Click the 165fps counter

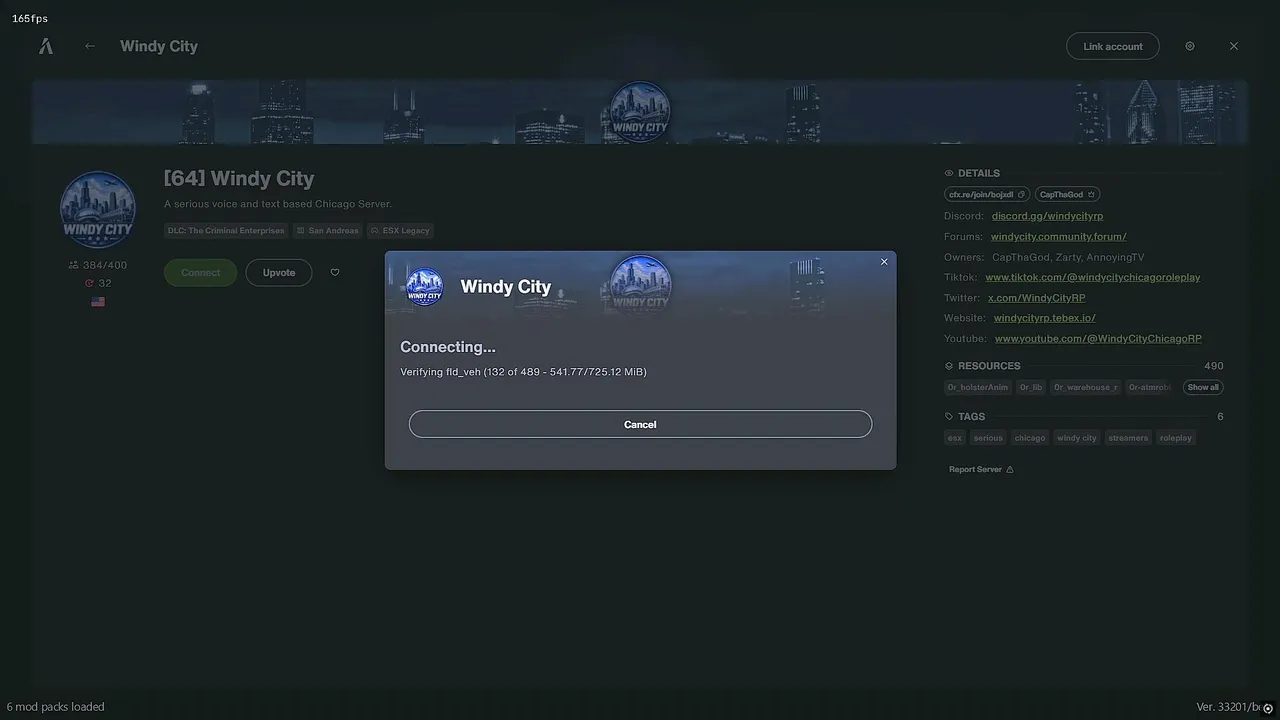point(30,19)
